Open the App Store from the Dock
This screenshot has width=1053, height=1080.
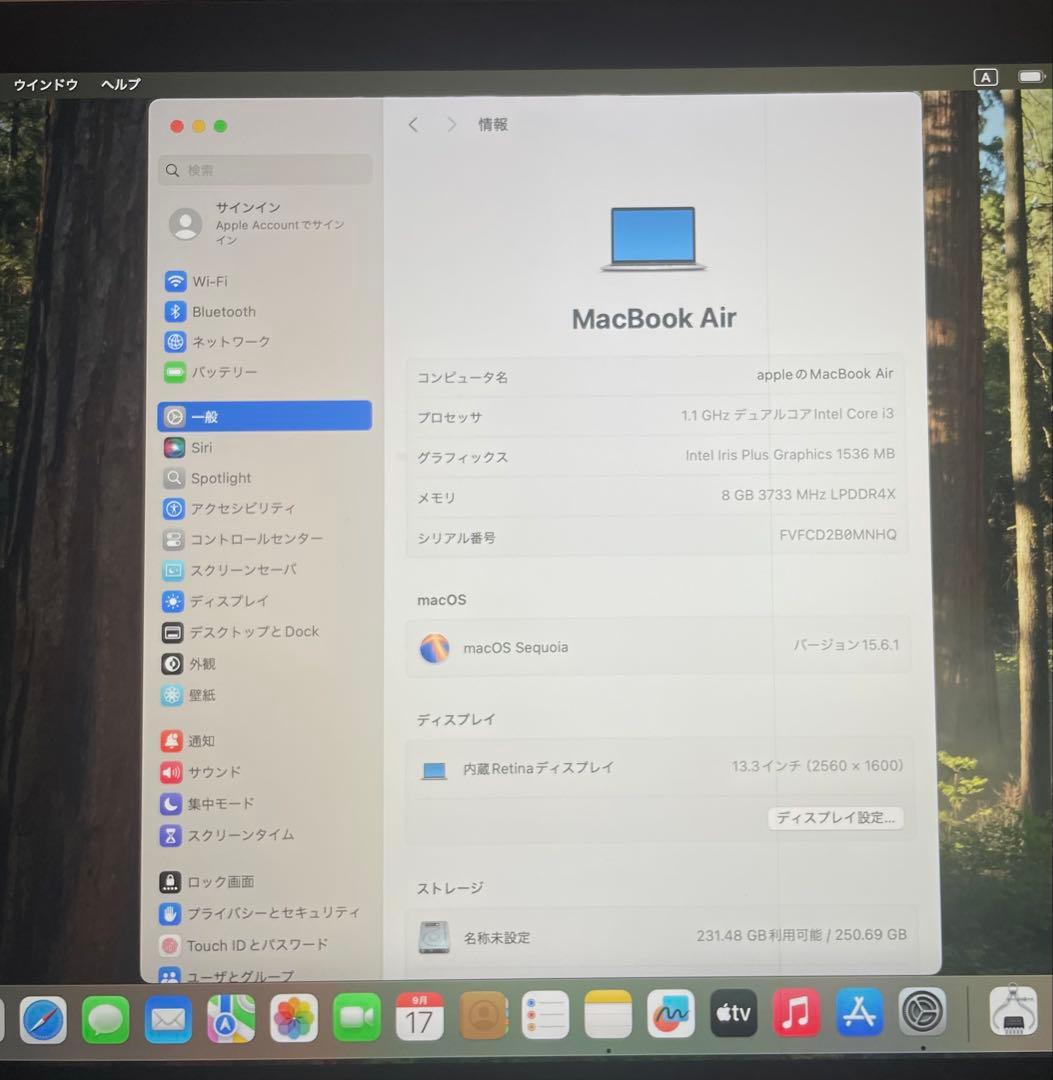pos(859,1013)
